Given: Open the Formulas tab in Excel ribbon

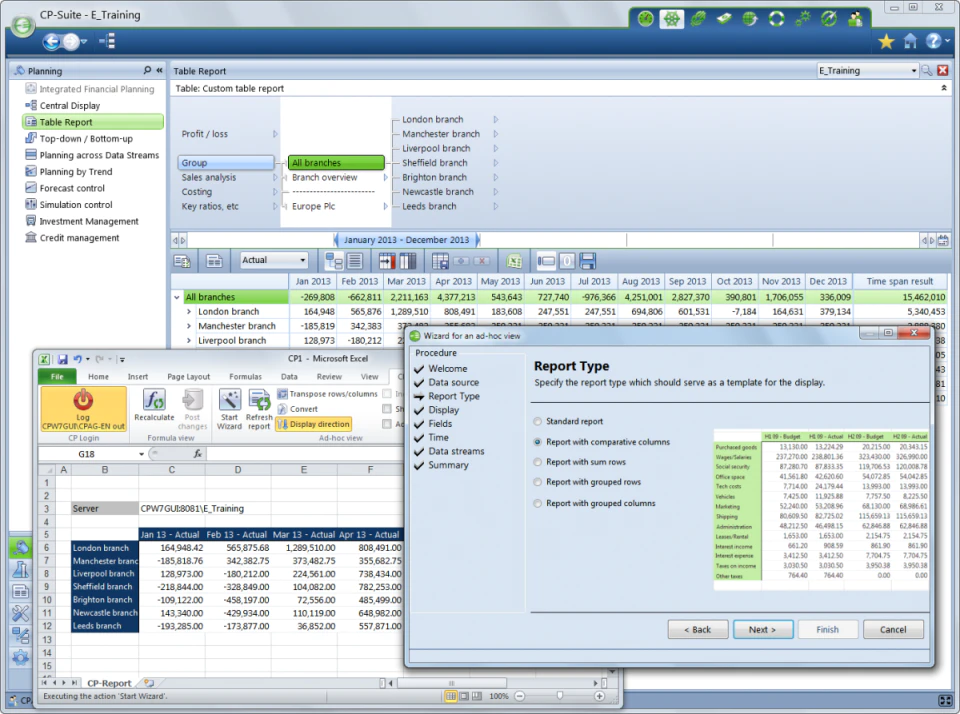Looking at the screenshot, I should pos(246,377).
